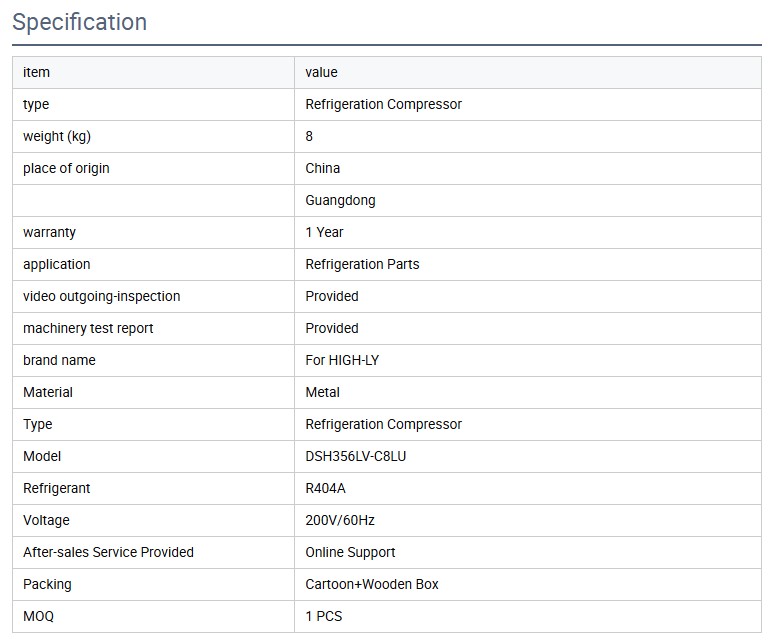
Task: Click the Specification heading
Action: tap(80, 22)
